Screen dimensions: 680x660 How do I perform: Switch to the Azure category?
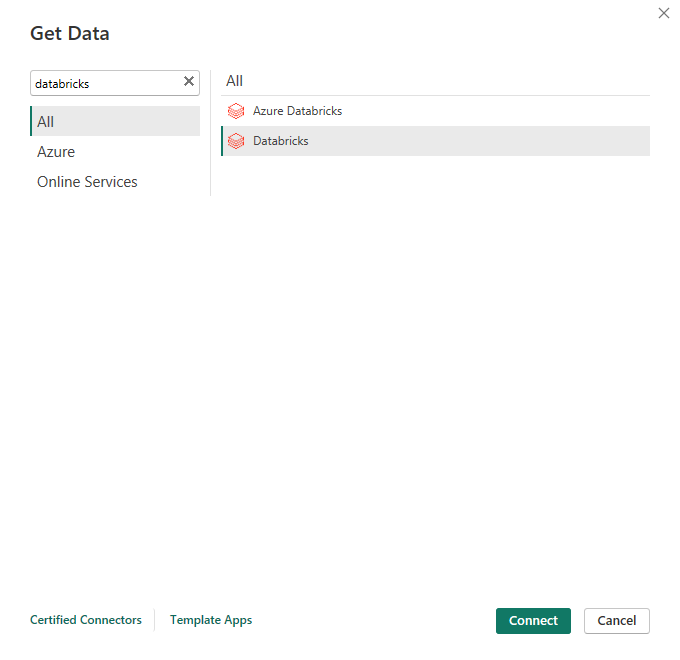(x=56, y=152)
